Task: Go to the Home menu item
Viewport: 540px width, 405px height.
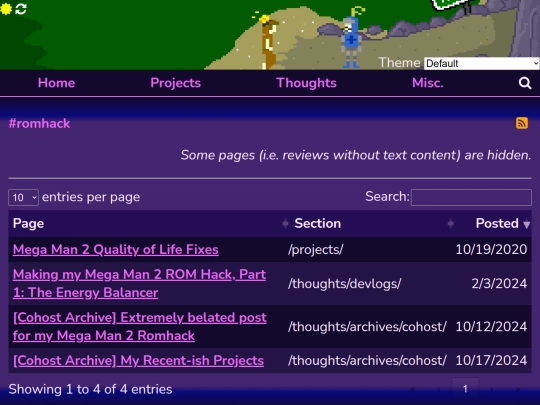Action: (x=56, y=83)
